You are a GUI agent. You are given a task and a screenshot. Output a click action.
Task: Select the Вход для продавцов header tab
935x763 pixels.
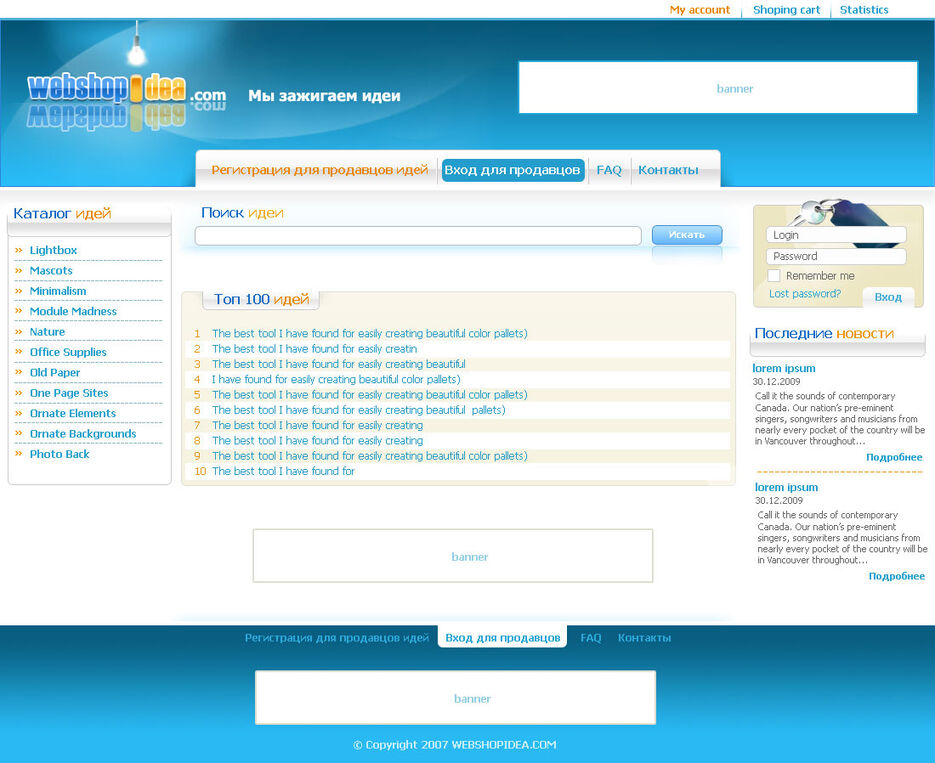click(x=512, y=170)
